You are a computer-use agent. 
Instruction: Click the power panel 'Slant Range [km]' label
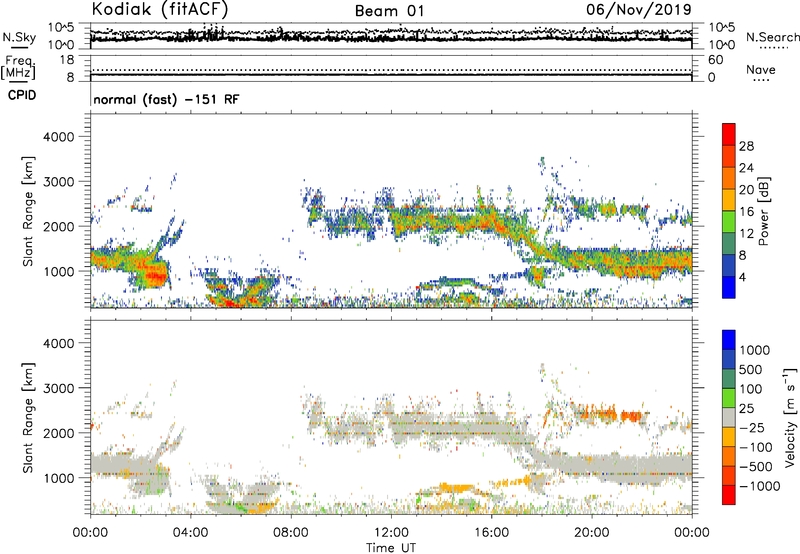point(28,211)
